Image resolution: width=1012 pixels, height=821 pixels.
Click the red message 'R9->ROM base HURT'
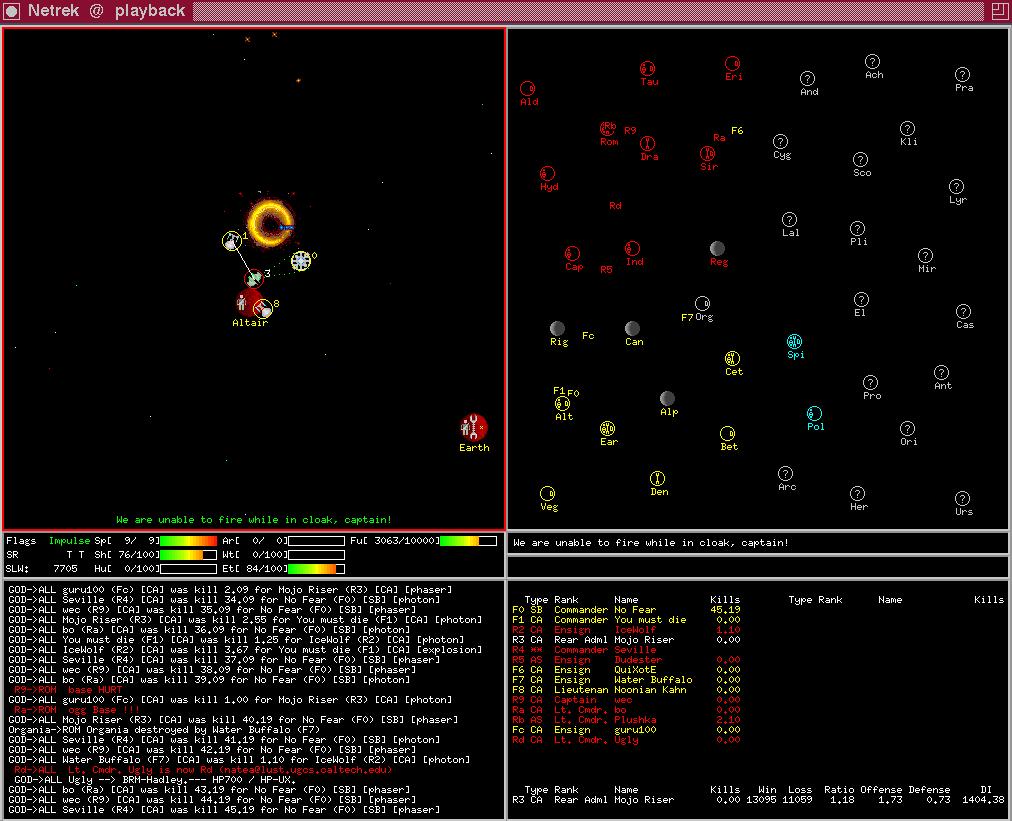point(68,690)
